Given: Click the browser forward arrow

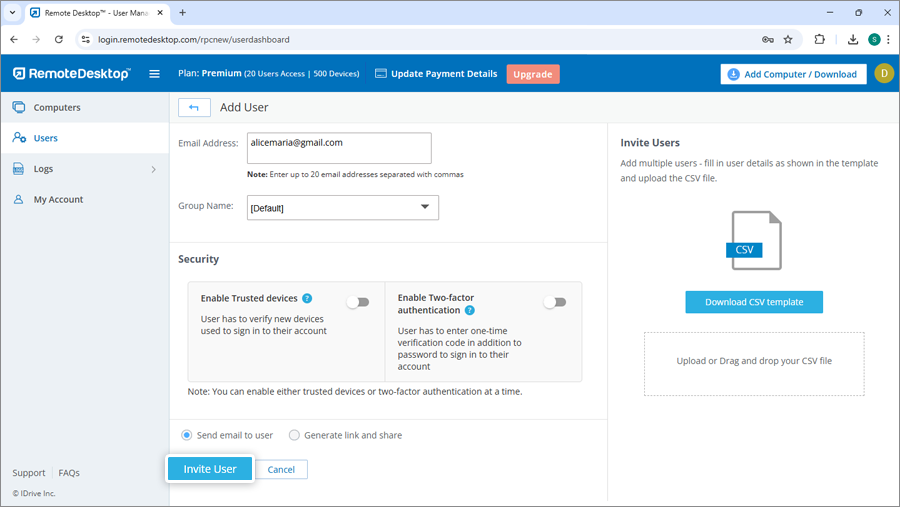Looking at the screenshot, I should tap(36, 40).
